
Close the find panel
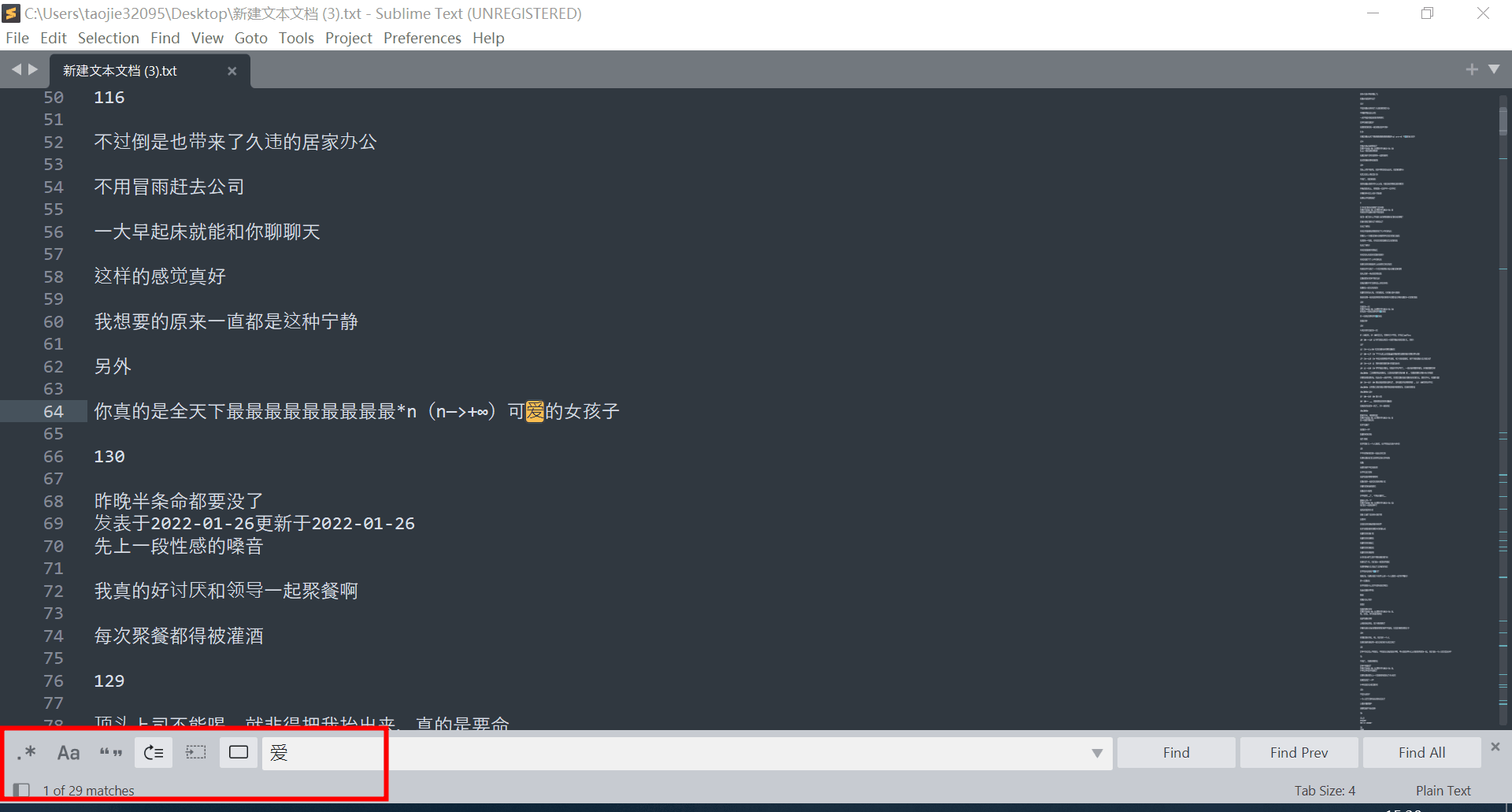[x=1495, y=747]
